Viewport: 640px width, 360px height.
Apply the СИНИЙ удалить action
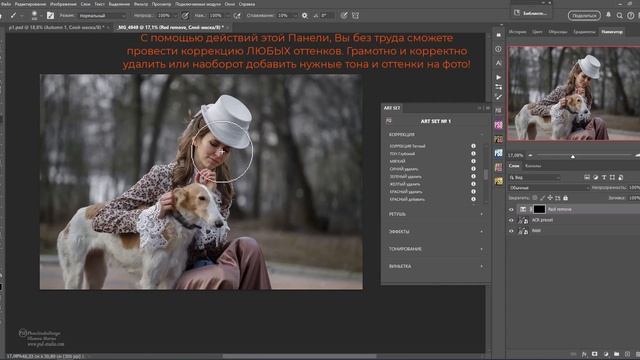tap(404, 169)
